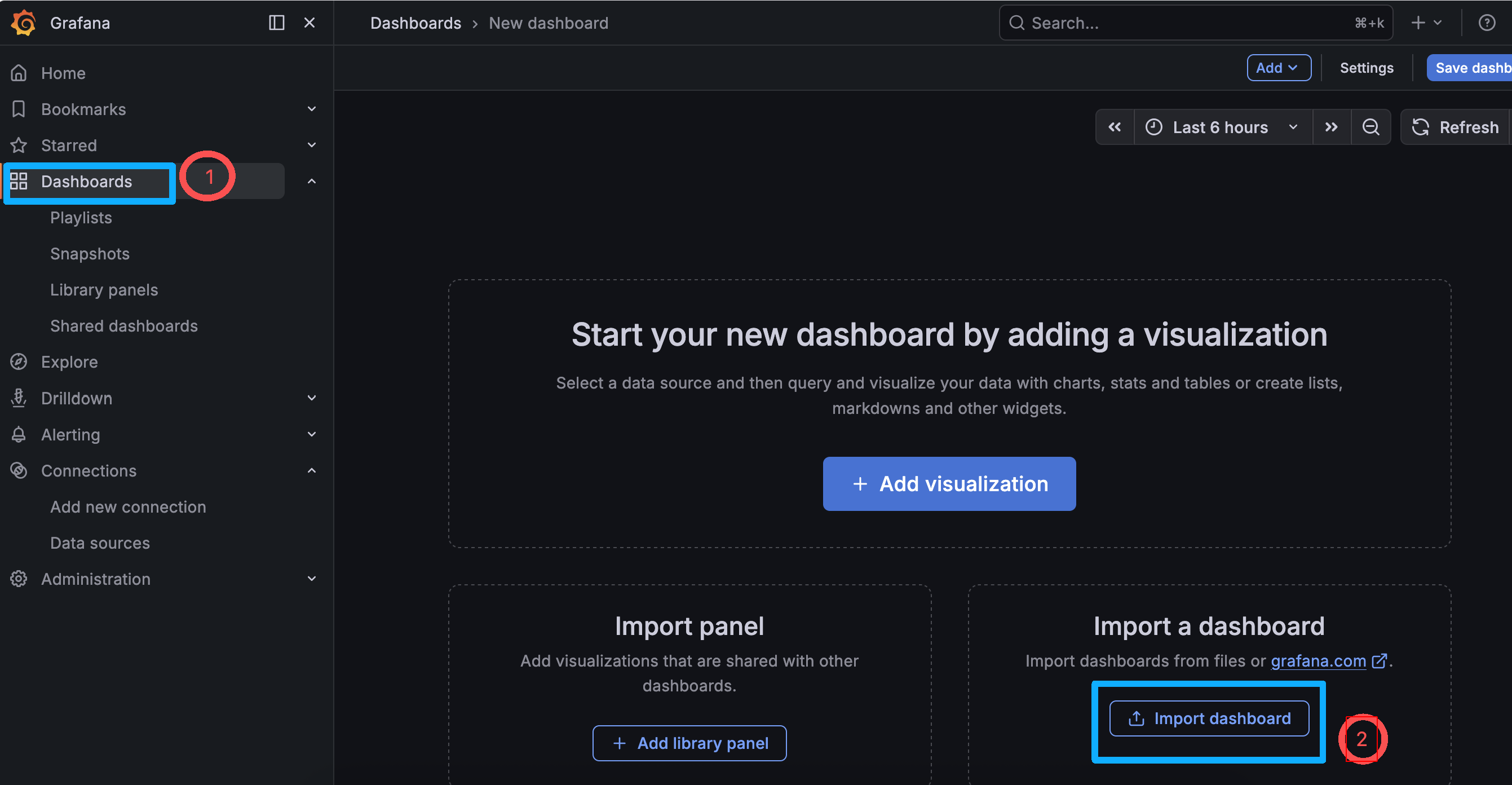Image resolution: width=1512 pixels, height=785 pixels.
Task: Expand the Alerting section chevron
Action: click(x=312, y=434)
